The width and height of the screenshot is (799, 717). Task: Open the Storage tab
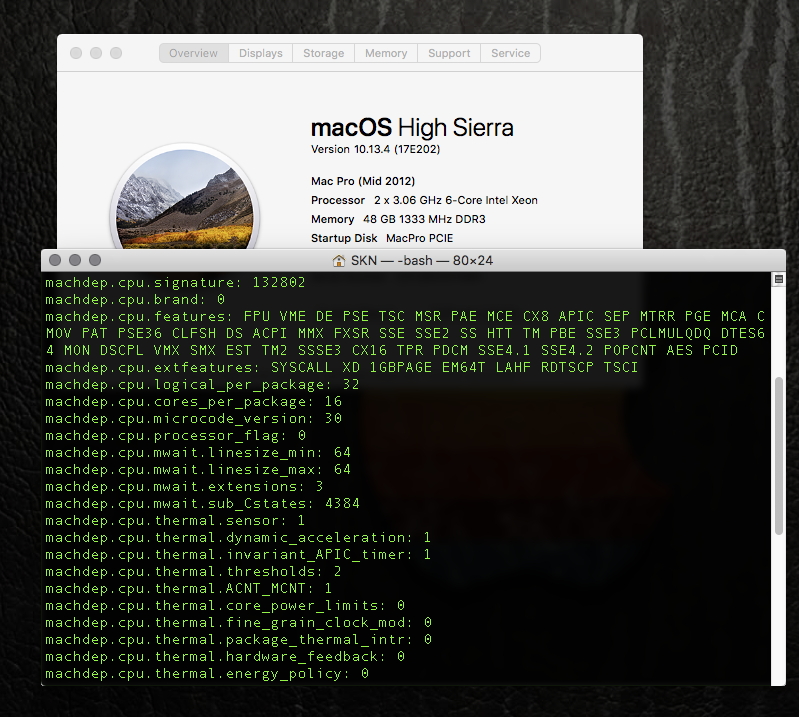(324, 53)
